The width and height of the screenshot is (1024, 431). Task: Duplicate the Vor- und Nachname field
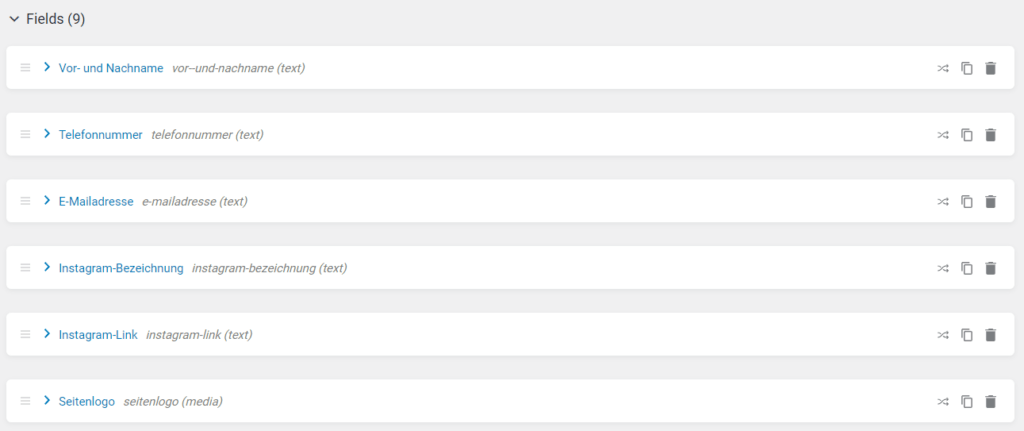tap(967, 68)
